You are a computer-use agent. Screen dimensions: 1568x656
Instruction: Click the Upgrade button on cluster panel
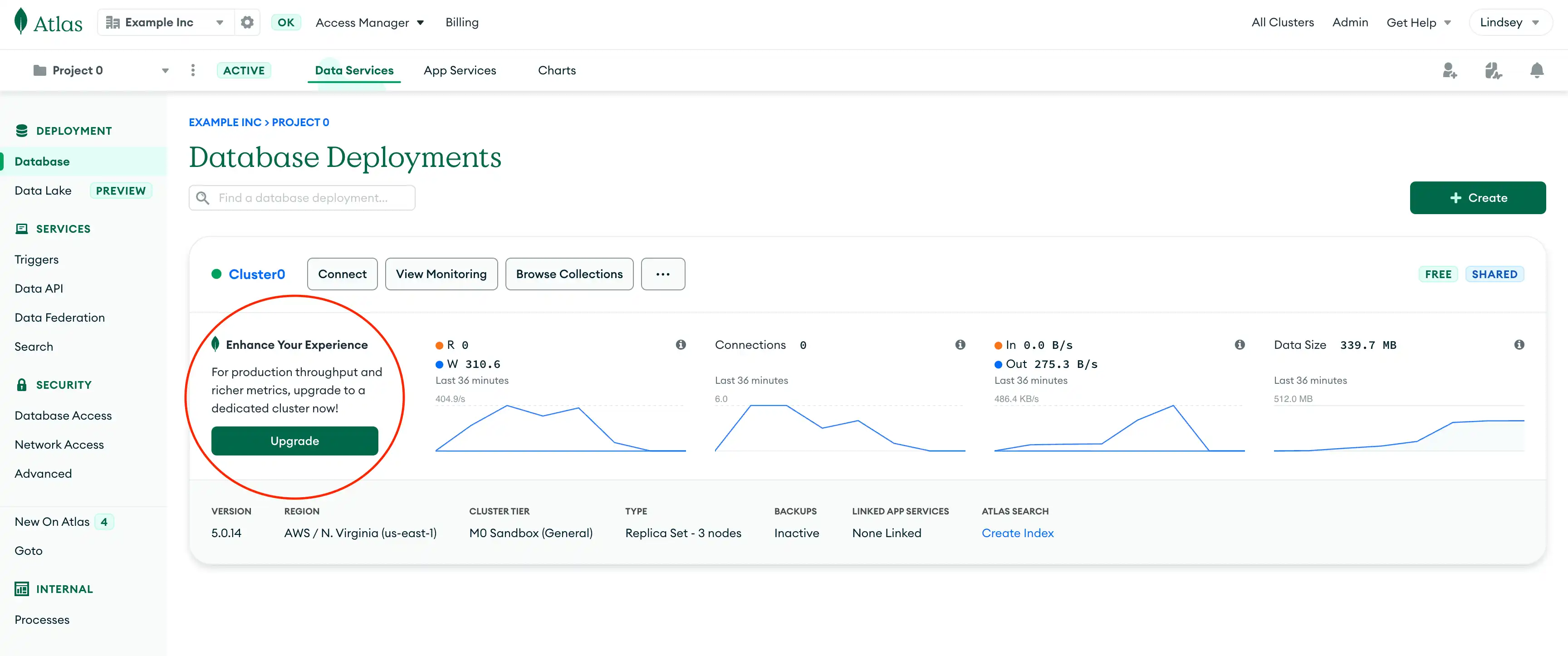[x=293, y=441]
